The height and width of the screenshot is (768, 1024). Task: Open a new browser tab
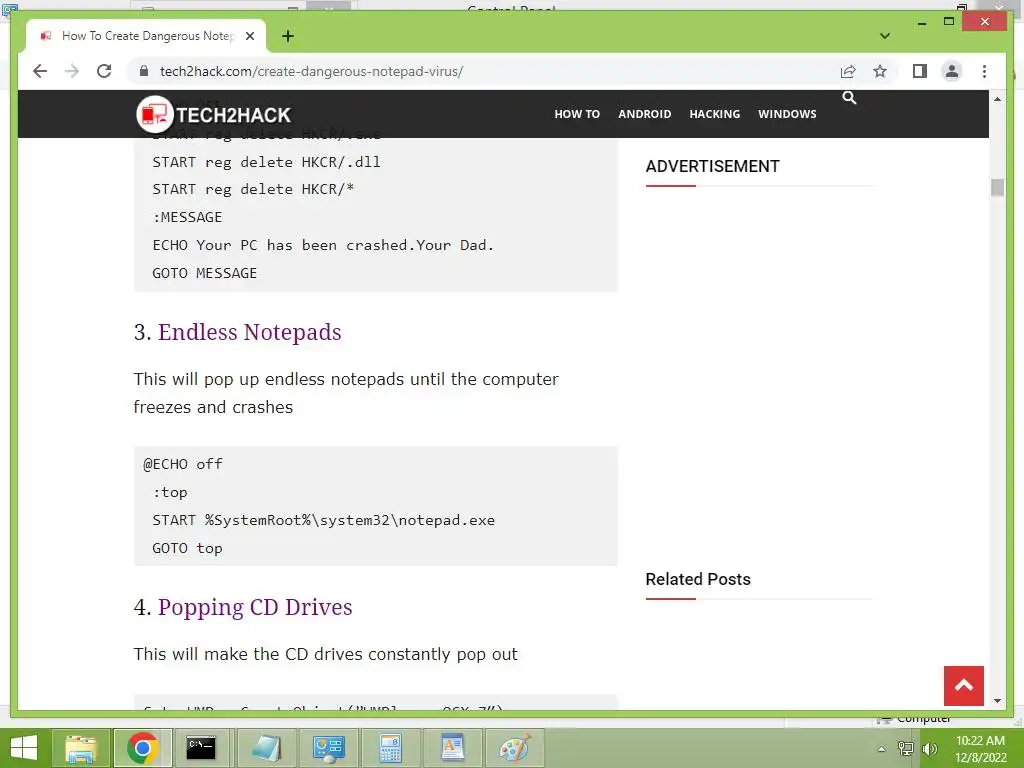tap(287, 36)
